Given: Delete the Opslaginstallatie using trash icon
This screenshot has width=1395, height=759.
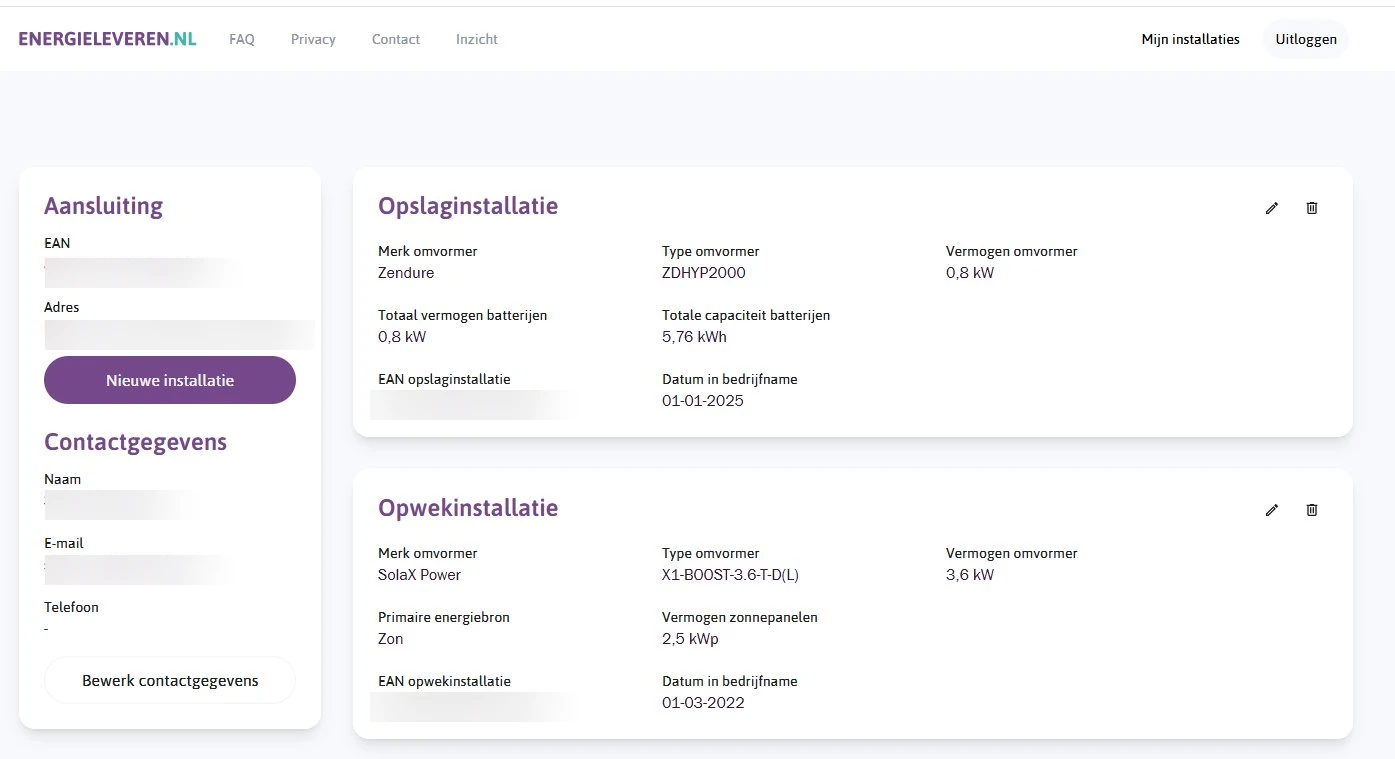Looking at the screenshot, I should pyautogui.click(x=1312, y=208).
